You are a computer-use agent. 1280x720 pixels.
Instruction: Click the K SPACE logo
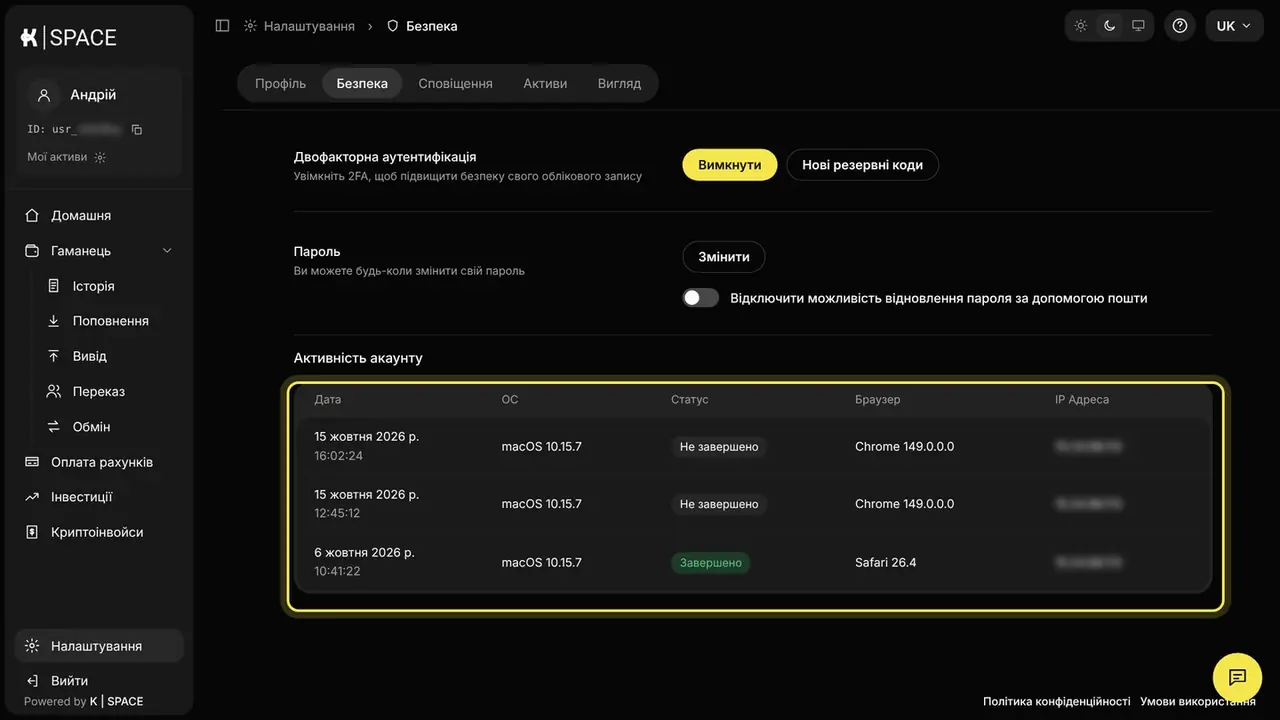tap(69, 37)
